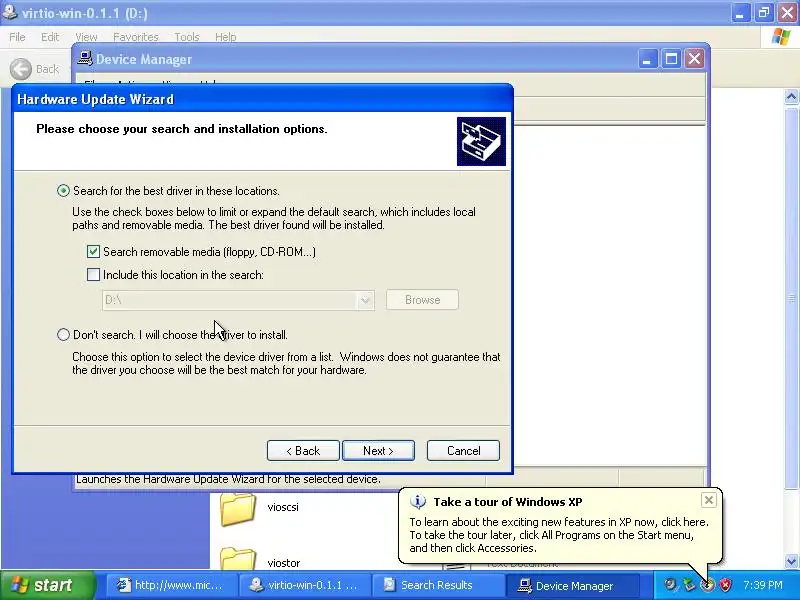
Task: Switch to Internet Explorer taskbar item http://www.mic...
Action: (171, 585)
